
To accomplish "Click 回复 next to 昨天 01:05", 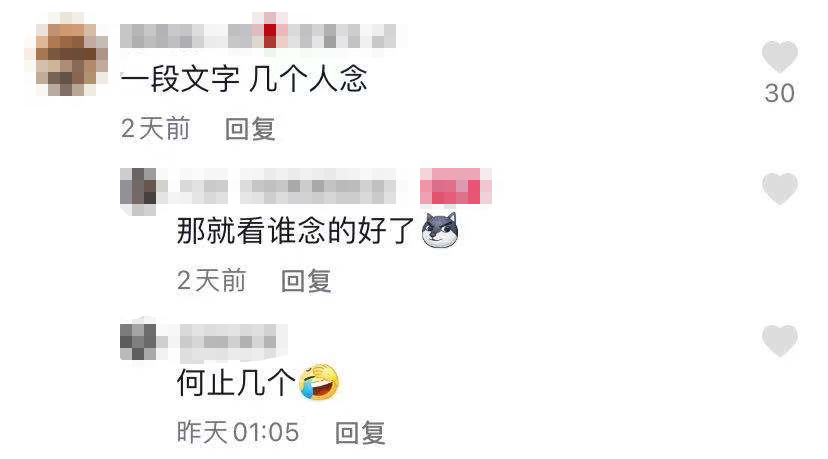I will point(360,433).
